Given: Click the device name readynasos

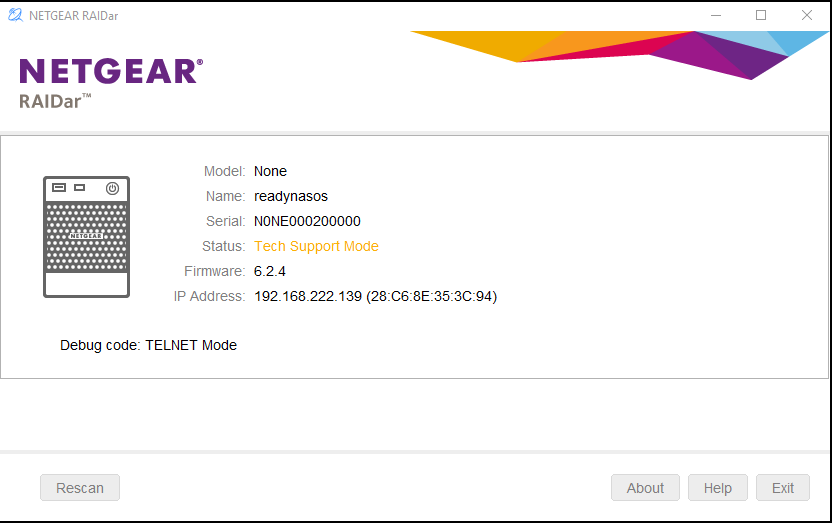Looking at the screenshot, I should 291,196.
